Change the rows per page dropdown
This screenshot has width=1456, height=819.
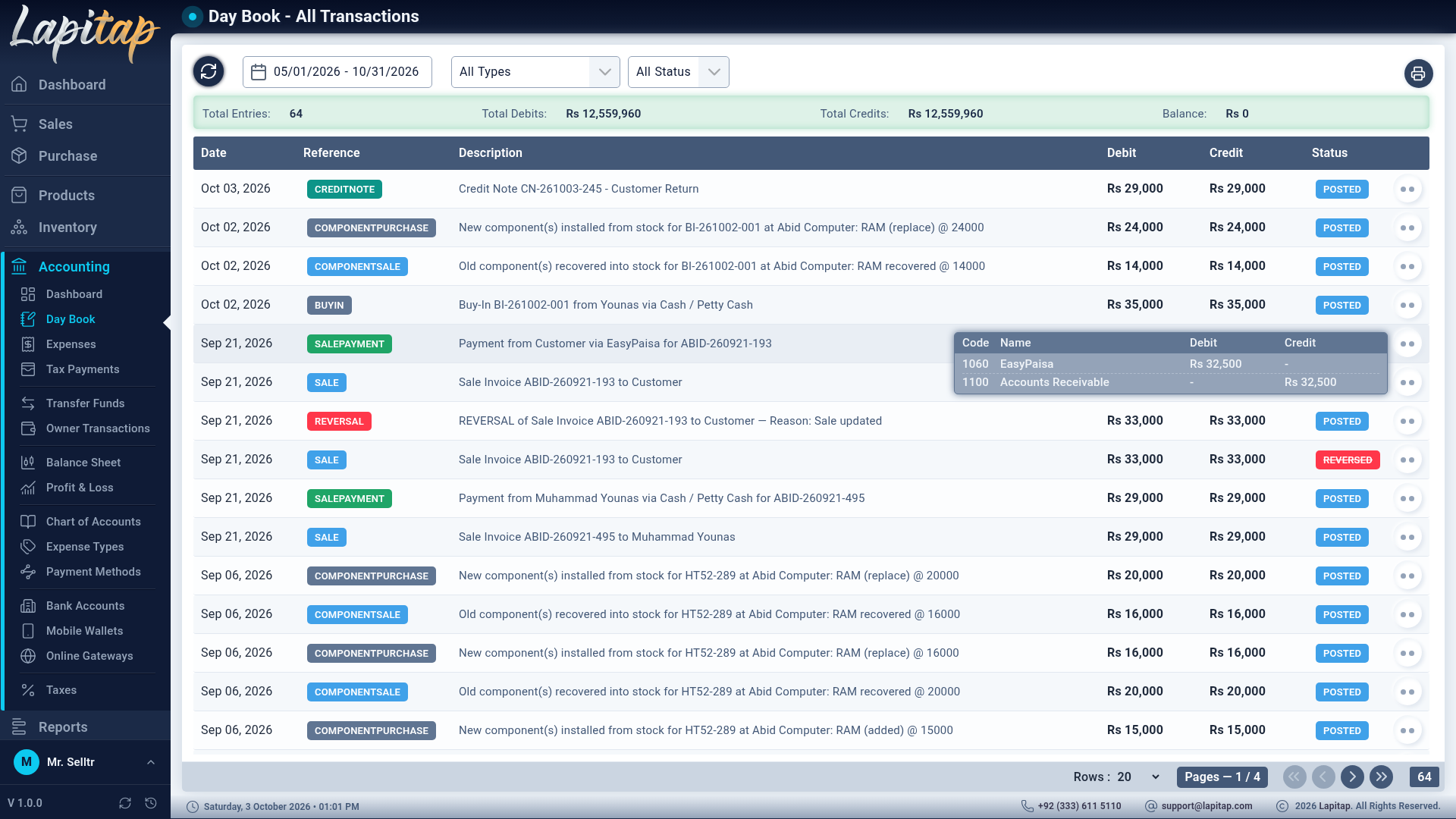point(1137,777)
